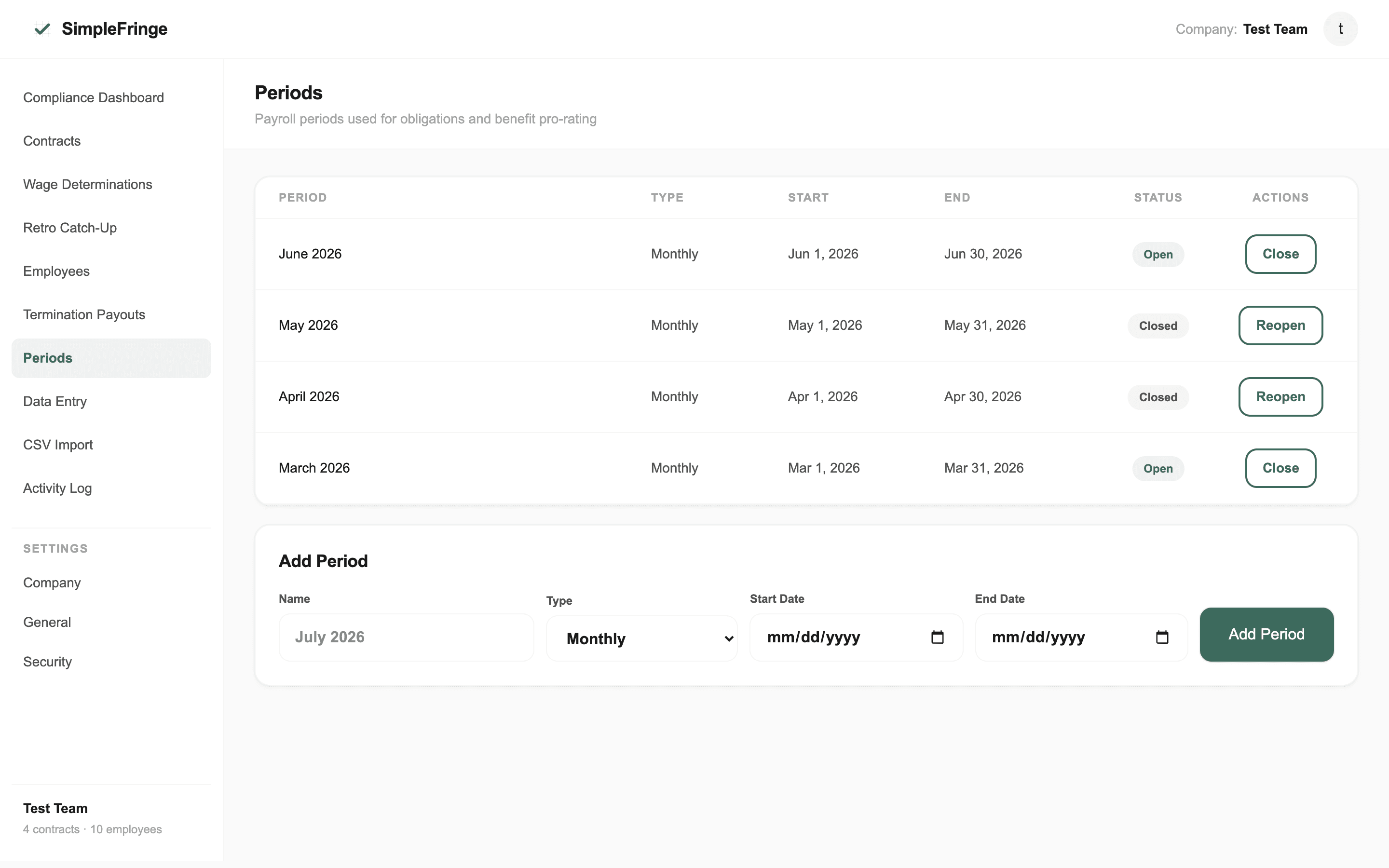Click the '4 contracts · 10 employees' summary
Viewport: 1389px width, 868px height.
tap(93, 829)
